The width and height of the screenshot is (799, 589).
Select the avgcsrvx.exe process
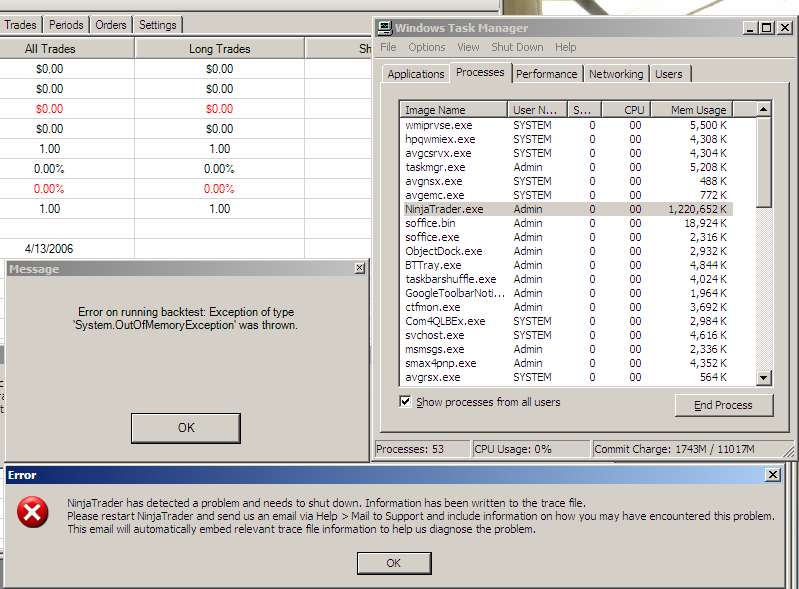[567, 153]
